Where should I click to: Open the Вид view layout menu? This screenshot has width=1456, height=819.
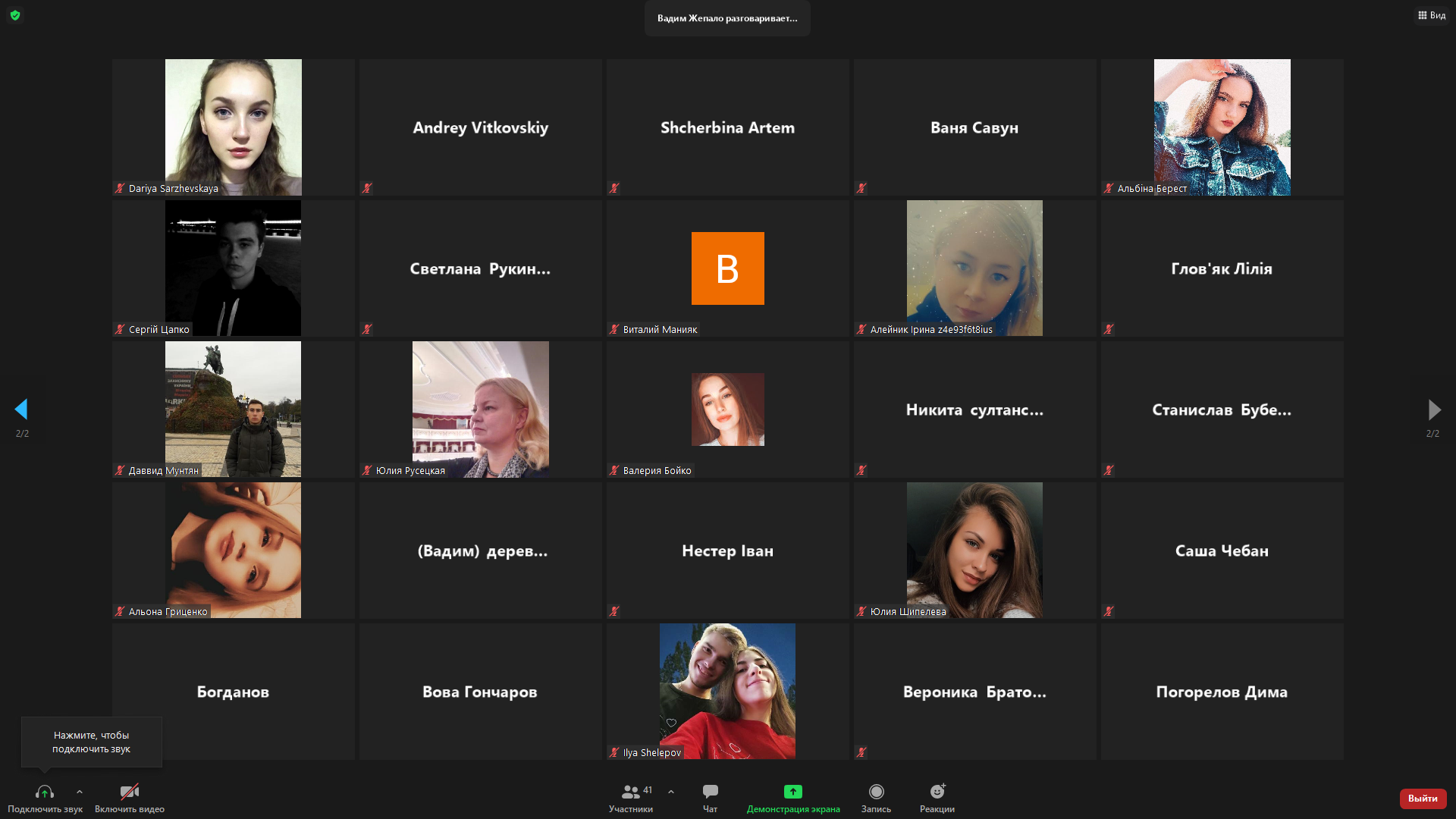click(x=1432, y=15)
